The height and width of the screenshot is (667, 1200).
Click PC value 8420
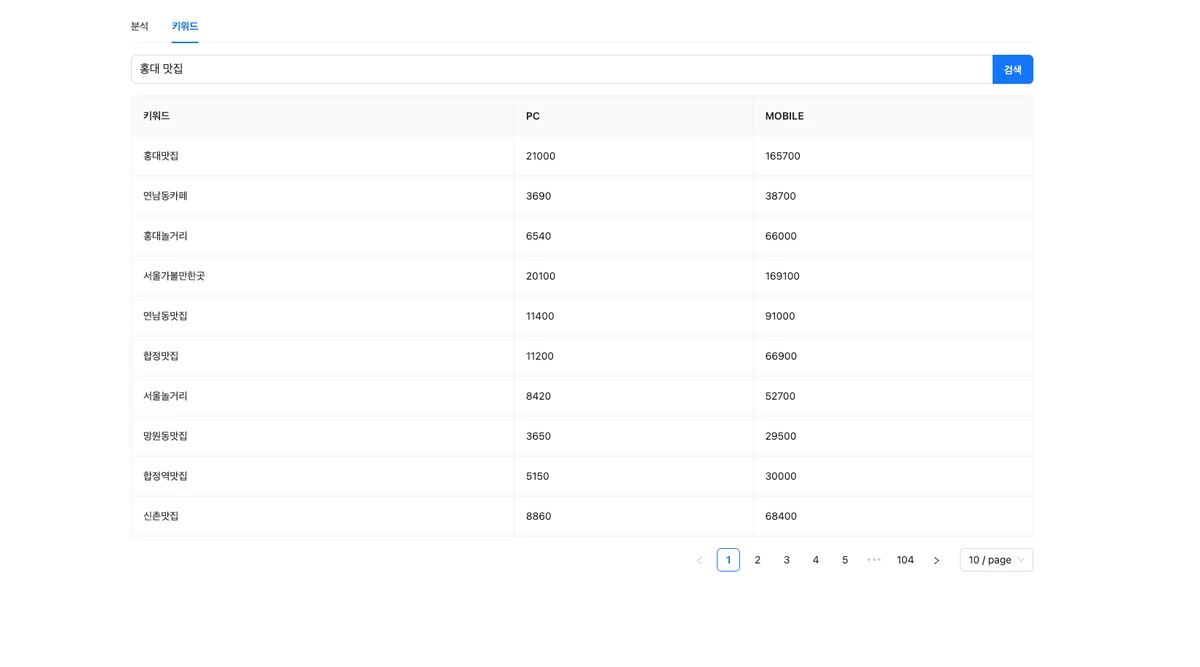tap(538, 396)
